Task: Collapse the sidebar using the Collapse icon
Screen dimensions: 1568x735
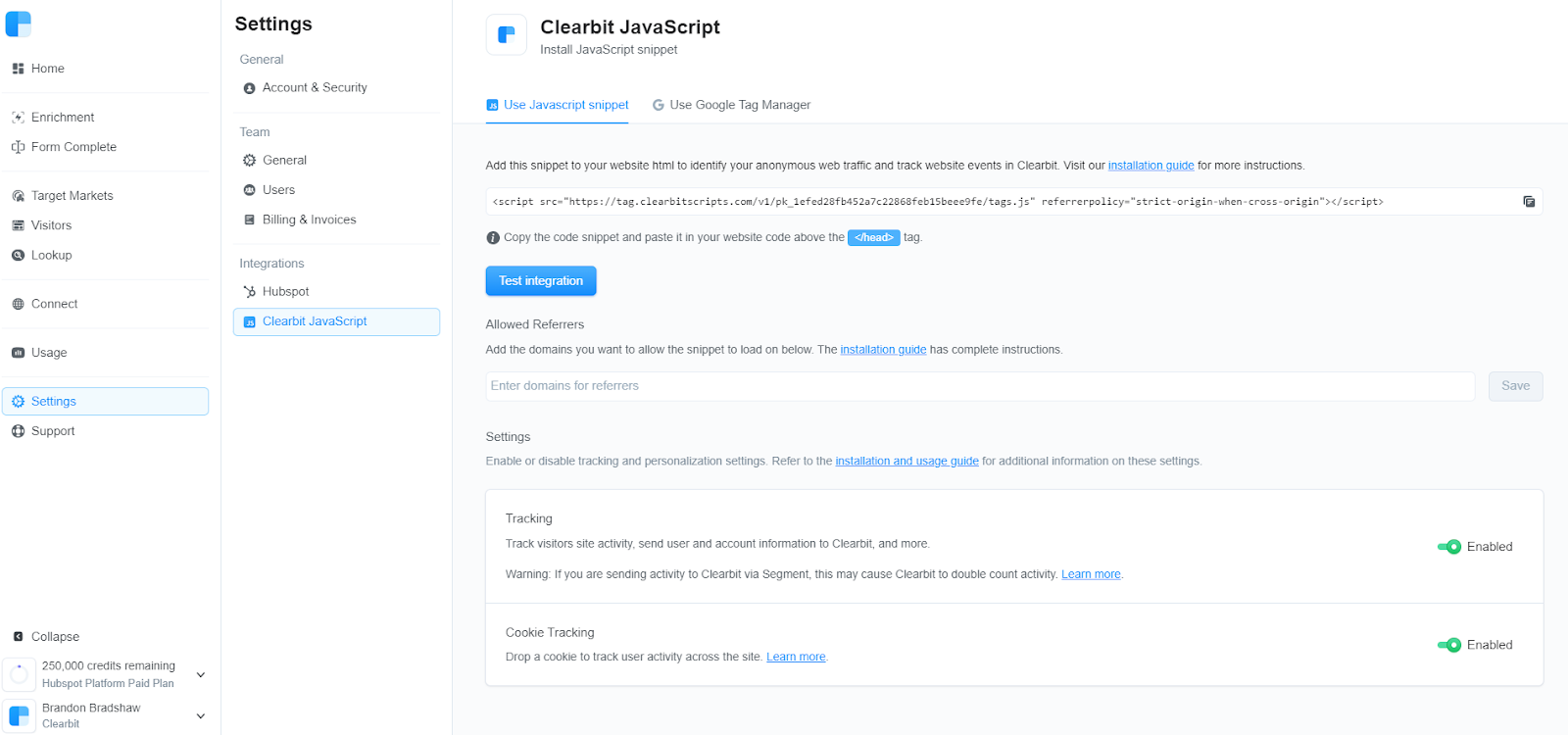Action: (18, 637)
